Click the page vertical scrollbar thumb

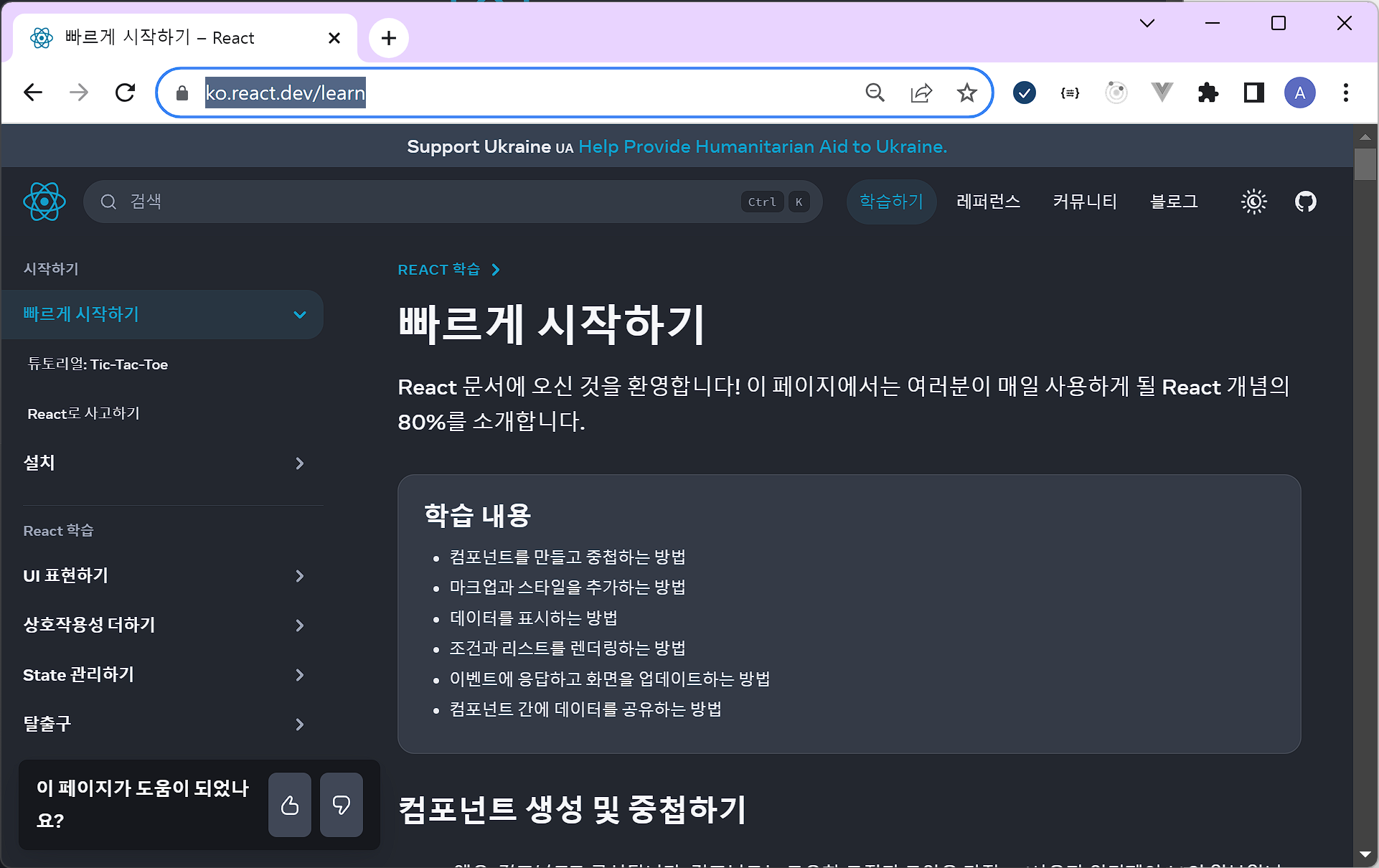click(x=1365, y=164)
